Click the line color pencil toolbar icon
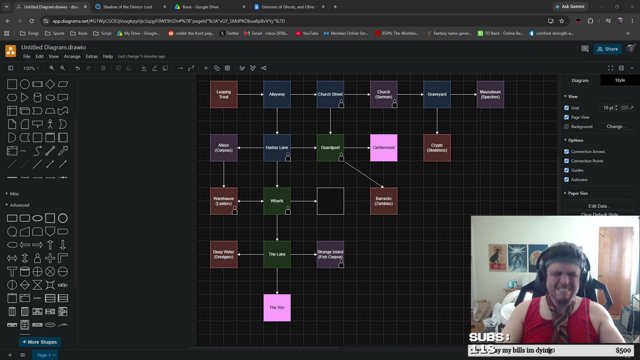This screenshot has width=640, height=360. tap(154, 68)
